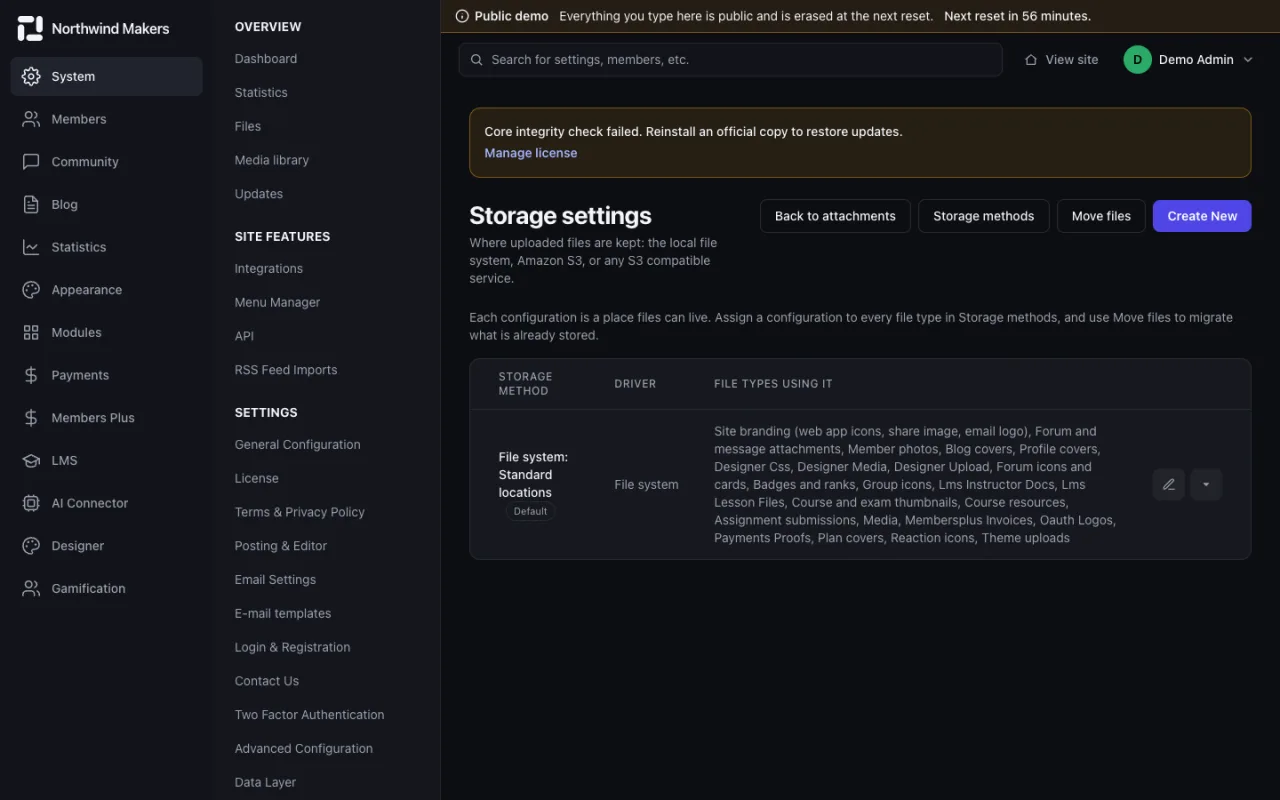Open Storage methods
The height and width of the screenshot is (800, 1280).
point(984,216)
